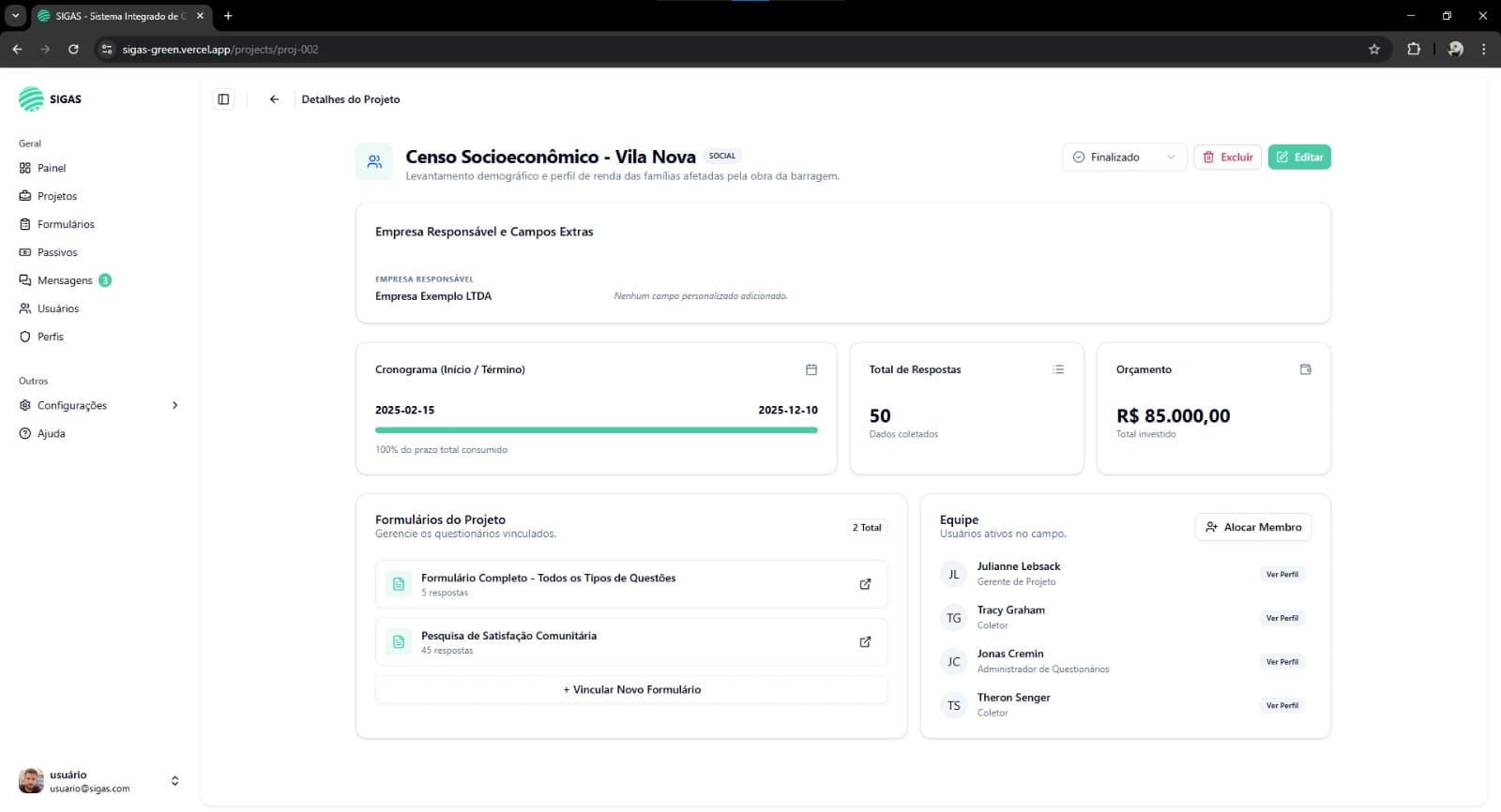Go to Projetos in the sidebar
The image size is (1501, 812).
tap(56, 196)
